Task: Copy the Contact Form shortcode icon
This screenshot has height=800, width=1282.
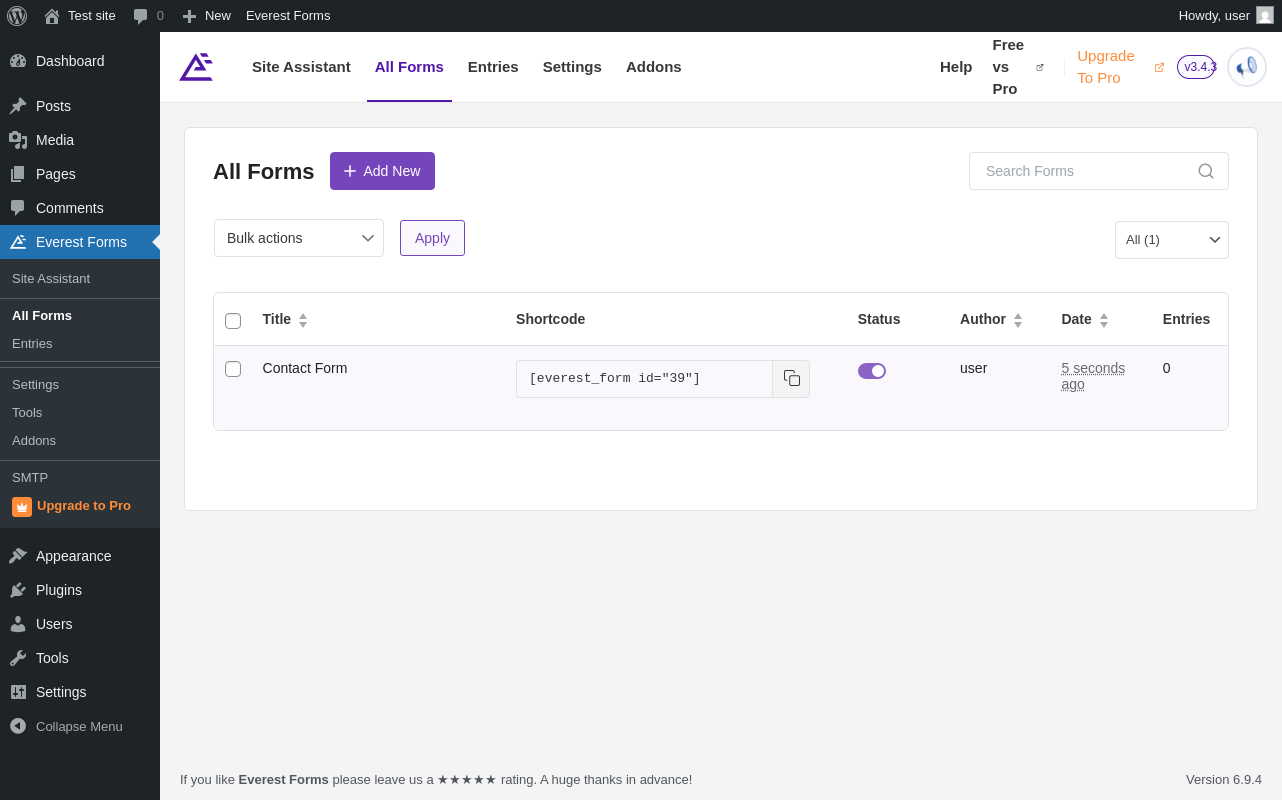Action: [x=791, y=379]
